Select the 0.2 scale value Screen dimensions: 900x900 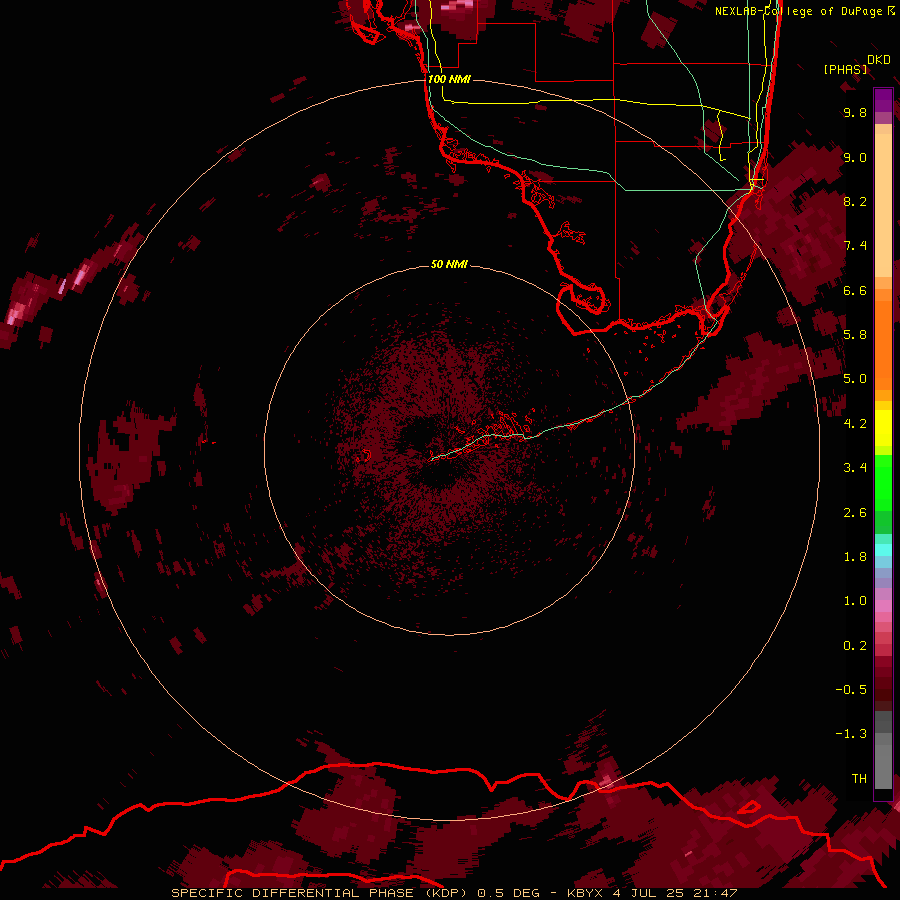tap(855, 646)
